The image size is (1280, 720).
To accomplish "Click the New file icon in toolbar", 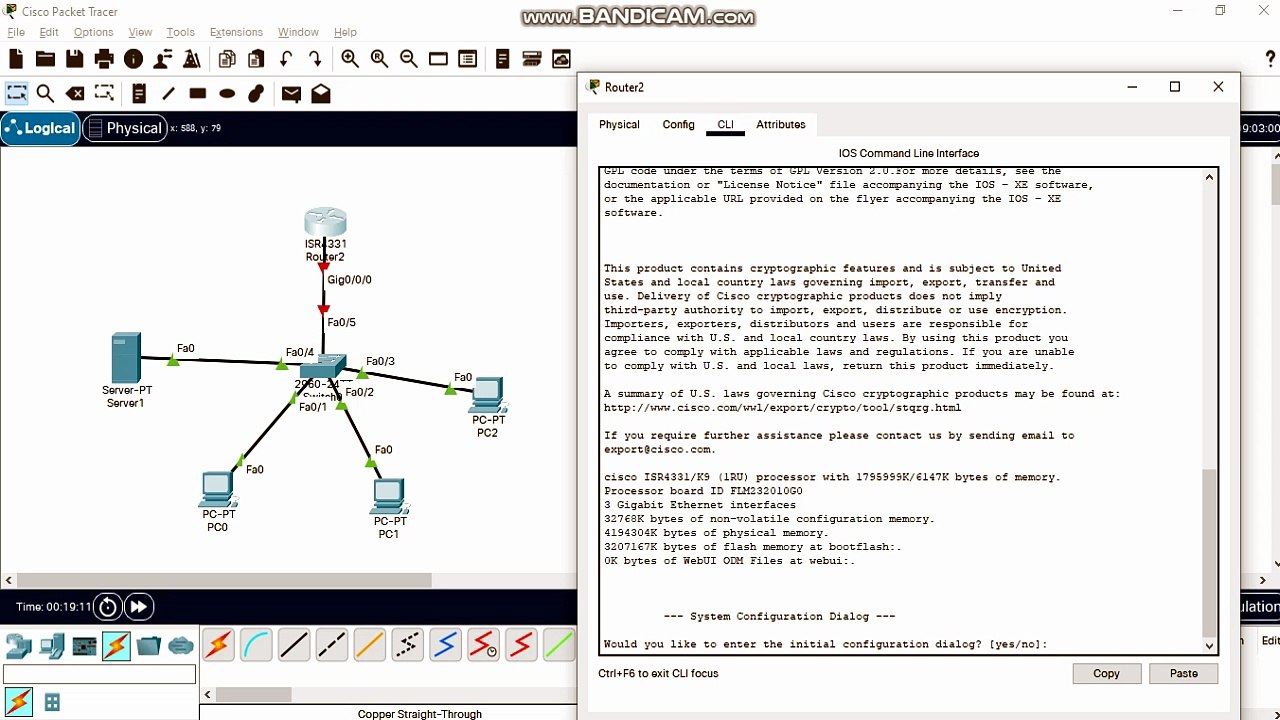I will pos(16,59).
